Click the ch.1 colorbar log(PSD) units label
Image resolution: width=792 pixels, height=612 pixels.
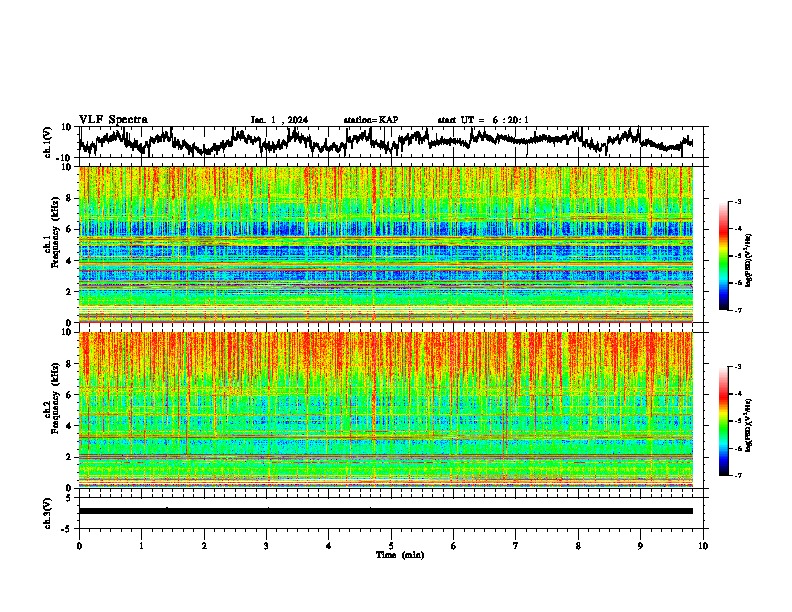click(749, 260)
